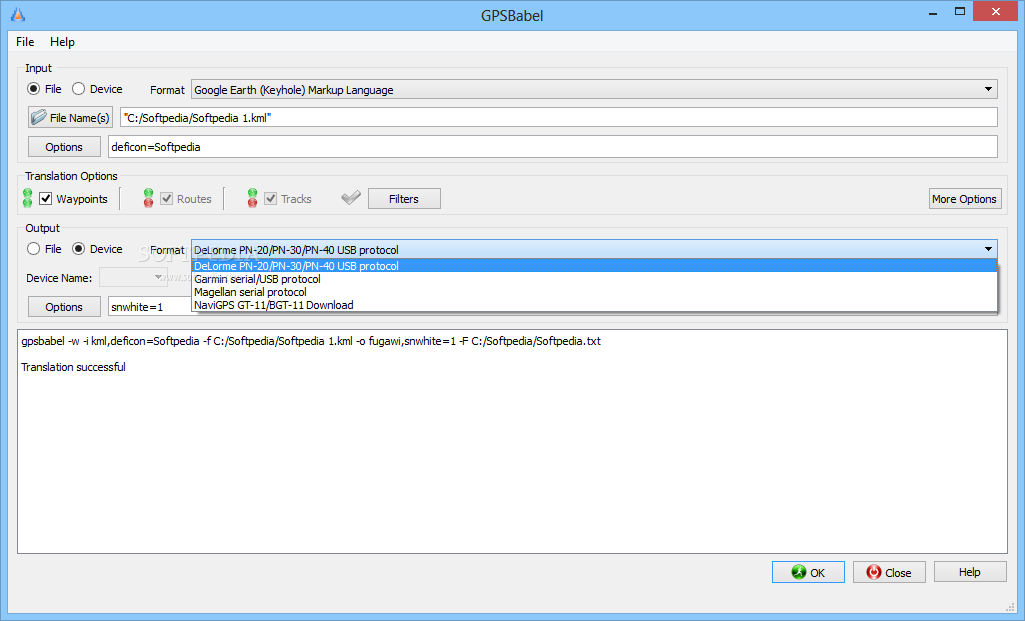Screen dimensions: 1025x621
Task: Click the gray checkmark icon beside Filters
Action: click(351, 197)
